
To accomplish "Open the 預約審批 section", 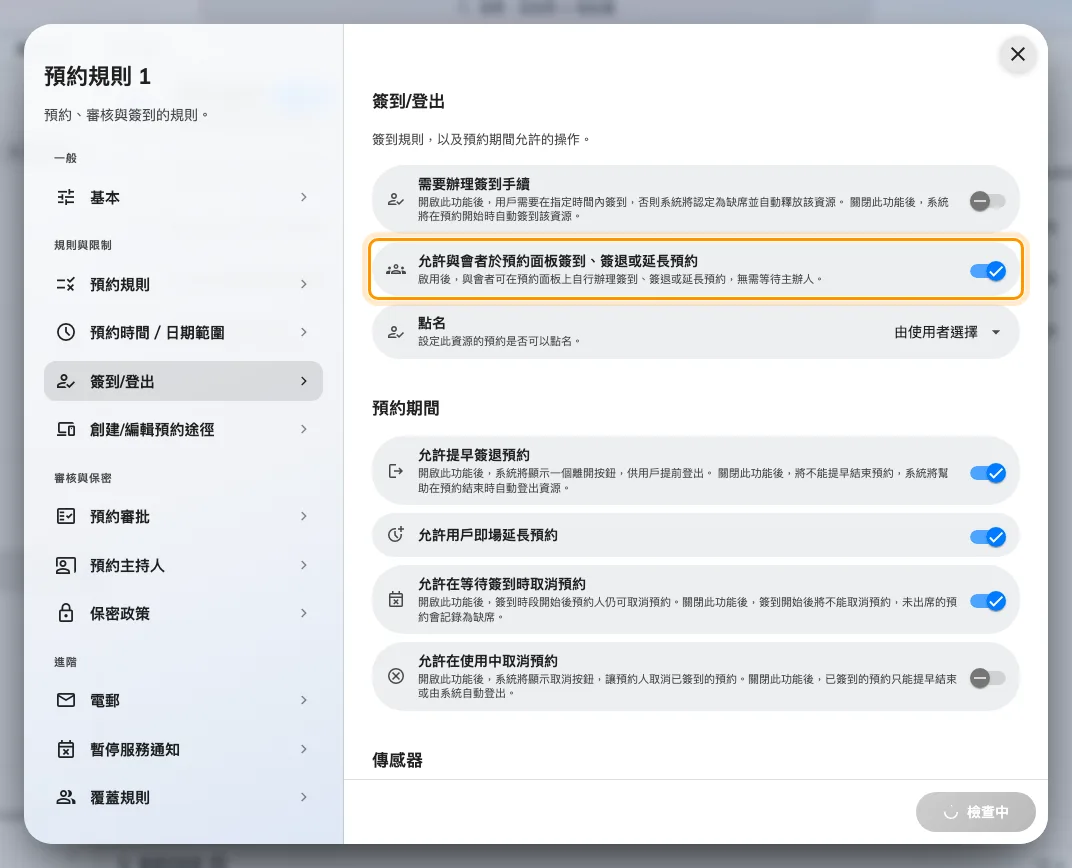I will click(x=183, y=516).
